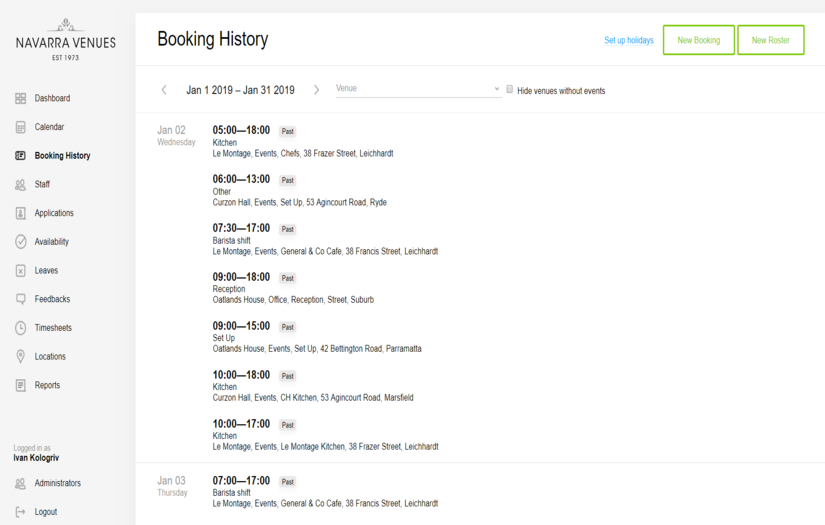The height and width of the screenshot is (525, 825).
Task: Click the Administrators people icon
Action: point(21,483)
